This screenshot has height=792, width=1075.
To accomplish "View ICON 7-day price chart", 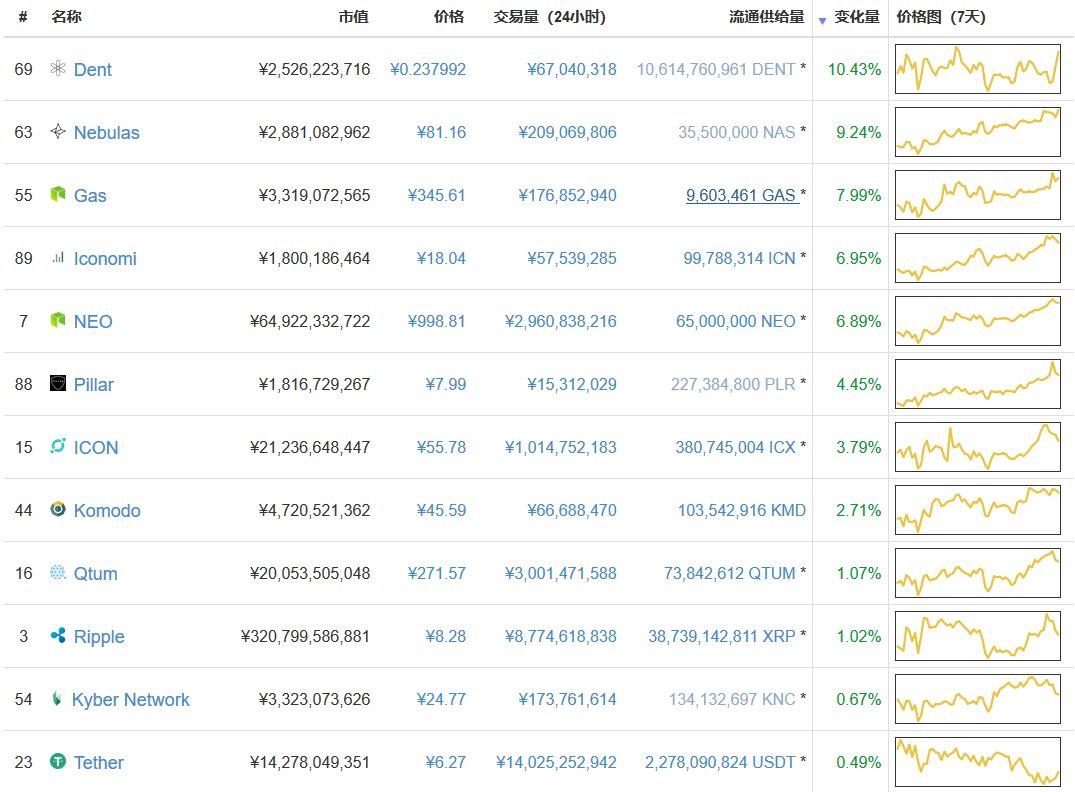I will pos(978,447).
